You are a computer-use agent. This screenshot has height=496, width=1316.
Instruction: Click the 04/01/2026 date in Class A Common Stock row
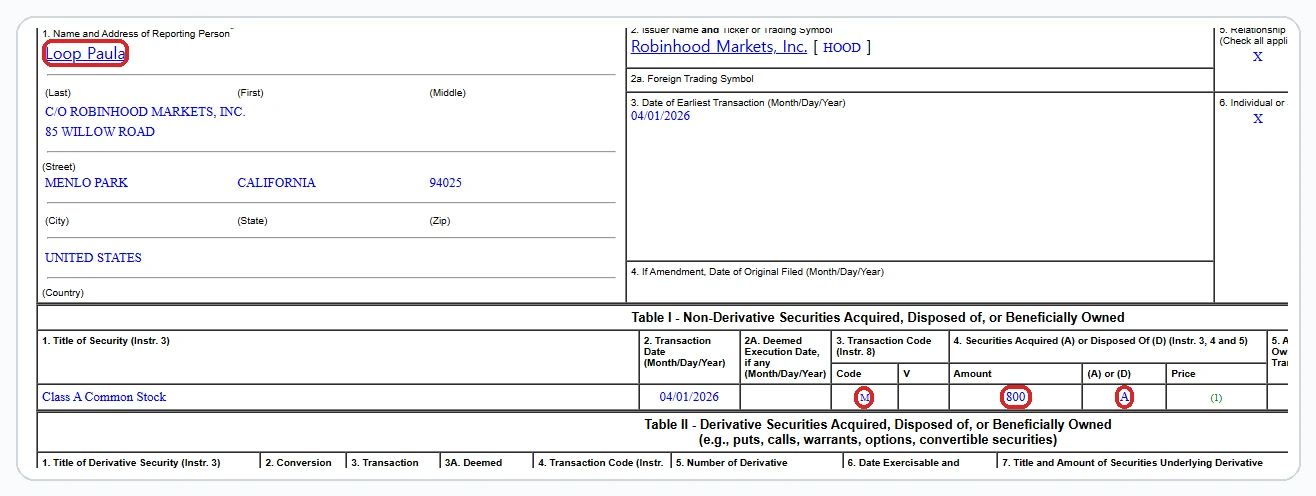point(689,397)
